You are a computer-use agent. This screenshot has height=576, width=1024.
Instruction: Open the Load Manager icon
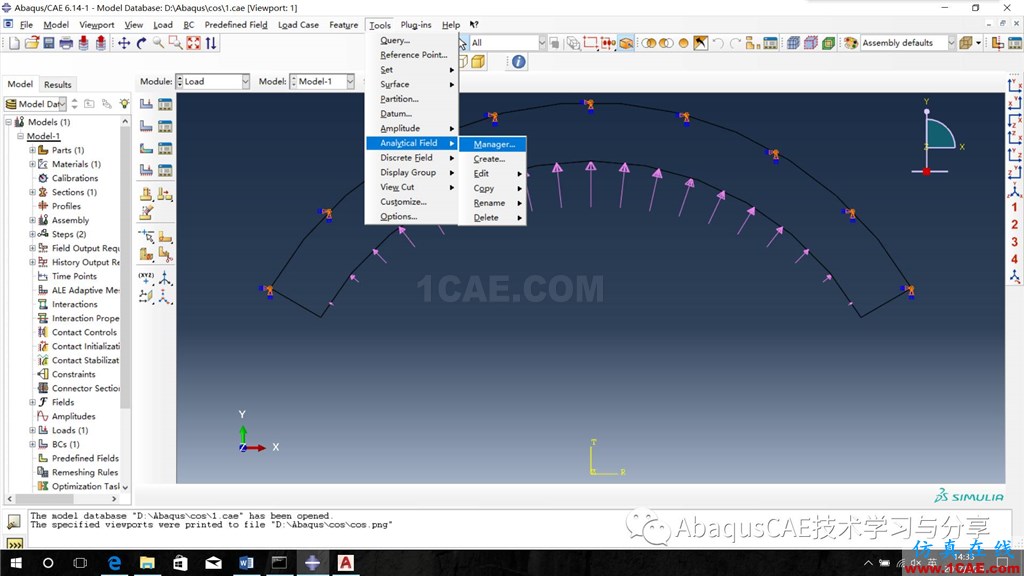point(165,104)
